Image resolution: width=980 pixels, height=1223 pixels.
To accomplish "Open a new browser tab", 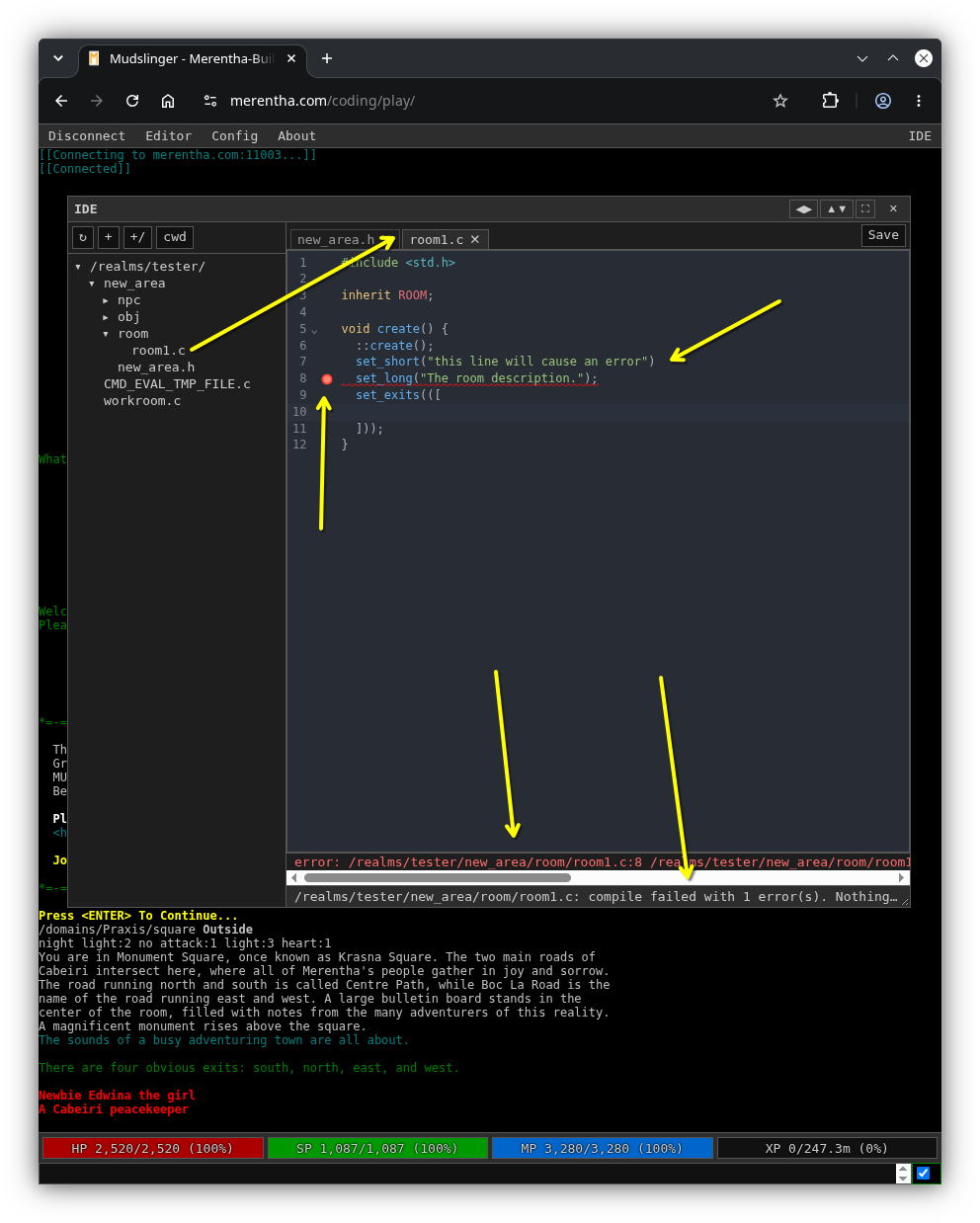I will point(327,59).
